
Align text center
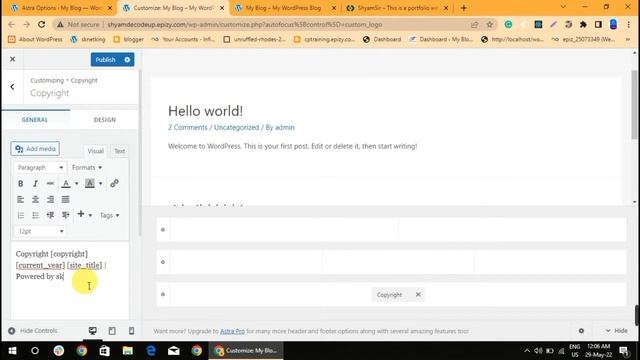click(36, 199)
